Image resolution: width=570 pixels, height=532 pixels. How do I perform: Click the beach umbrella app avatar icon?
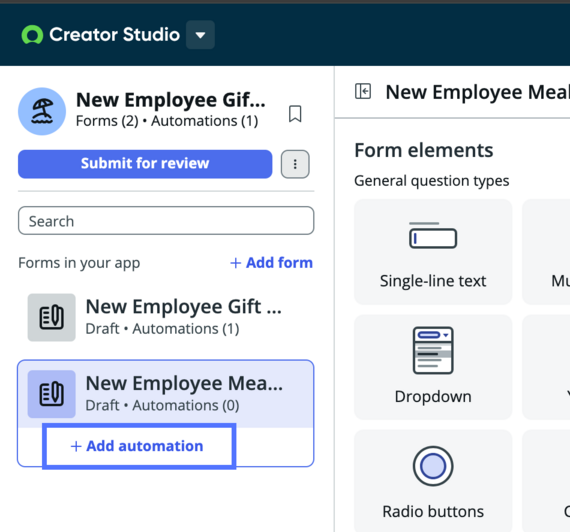42,111
